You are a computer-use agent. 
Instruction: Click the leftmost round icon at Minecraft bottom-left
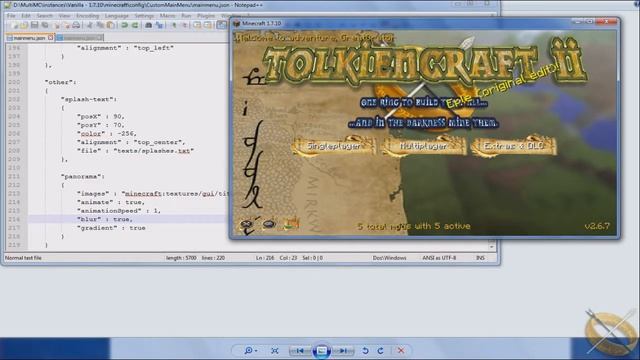247,224
